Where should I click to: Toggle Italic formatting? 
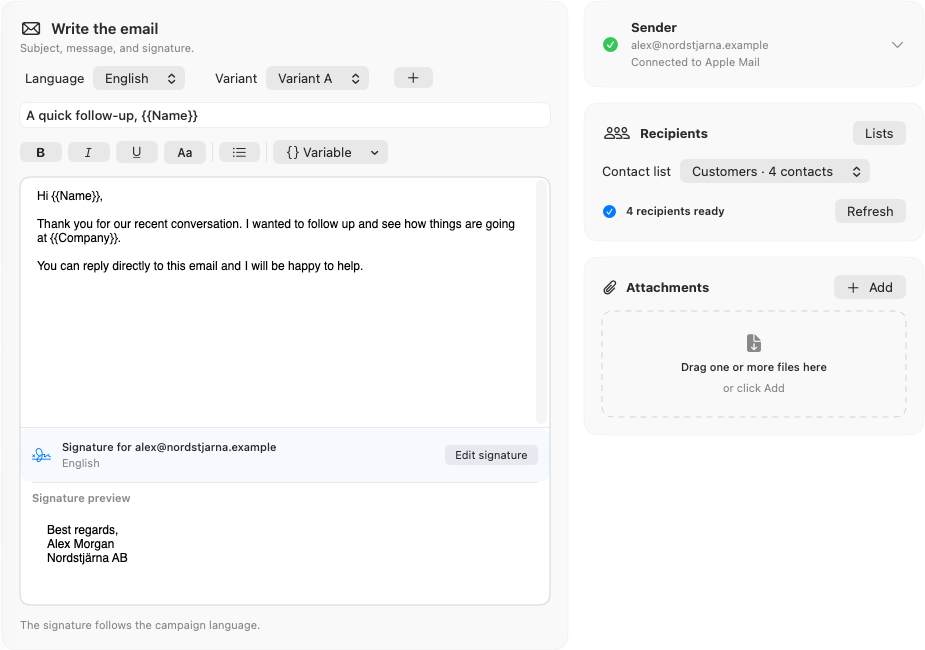88,152
